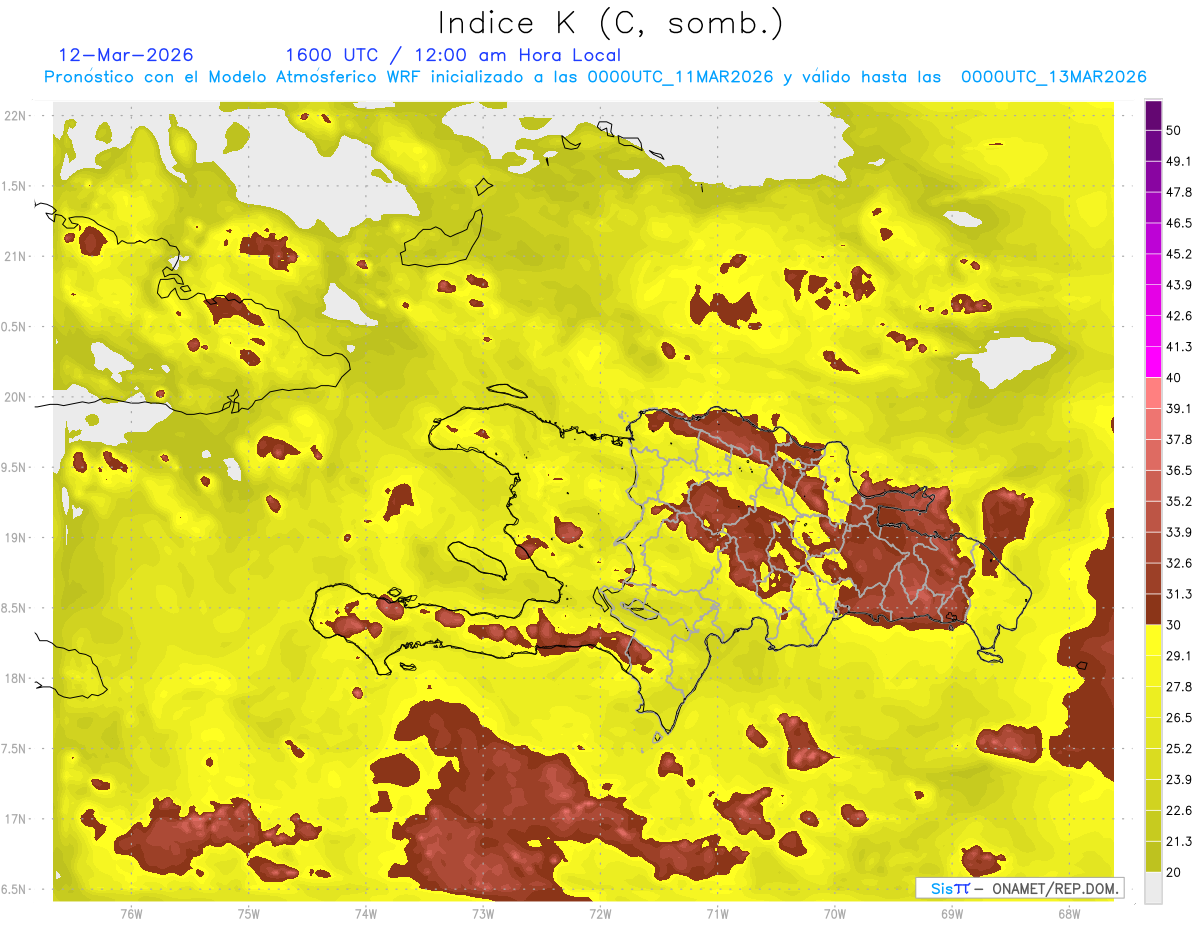1200x927 pixels.
Task: Click the 22.6 color scale label
Action: click(x=1179, y=810)
